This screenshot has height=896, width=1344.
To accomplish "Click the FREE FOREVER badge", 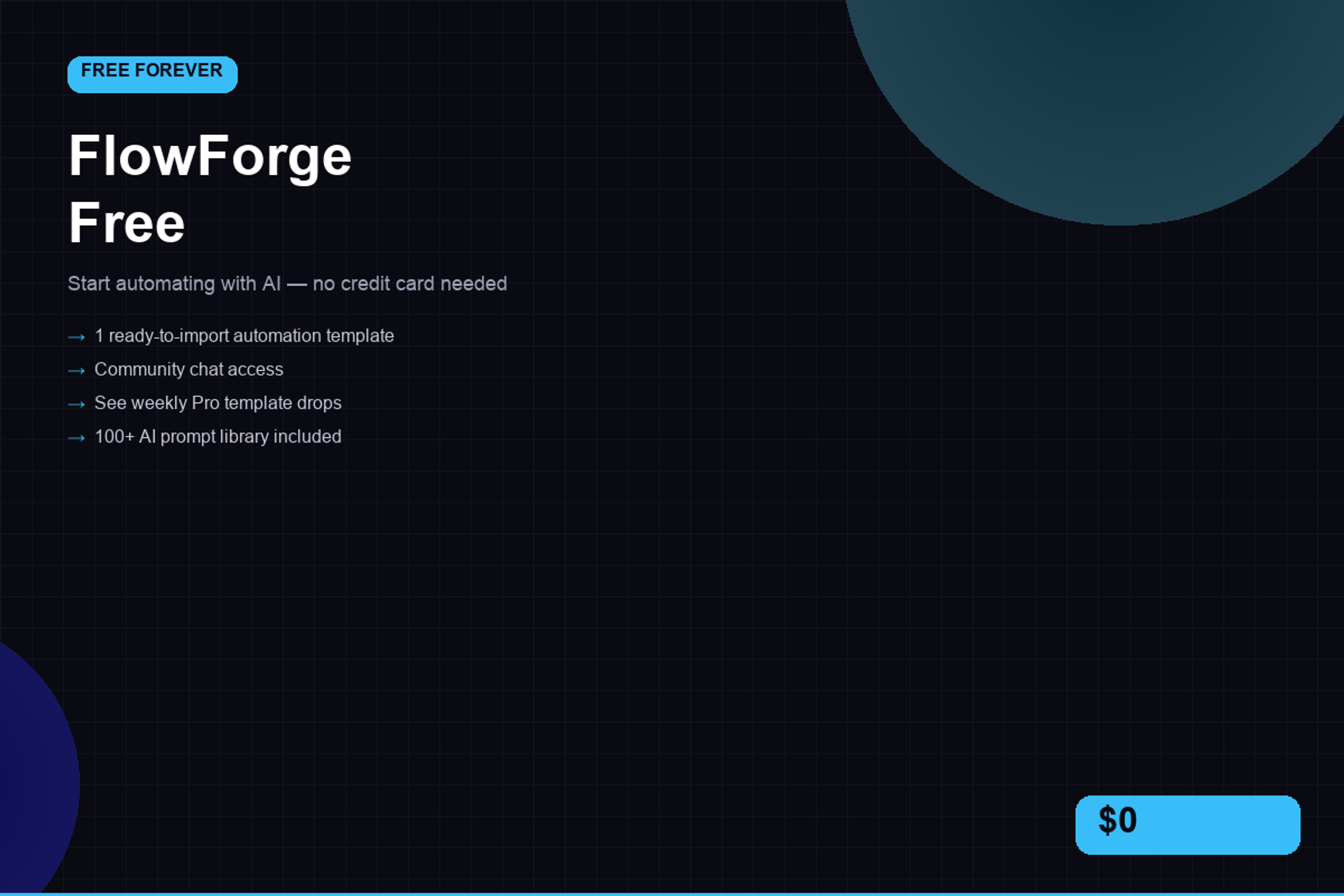I will [x=152, y=74].
